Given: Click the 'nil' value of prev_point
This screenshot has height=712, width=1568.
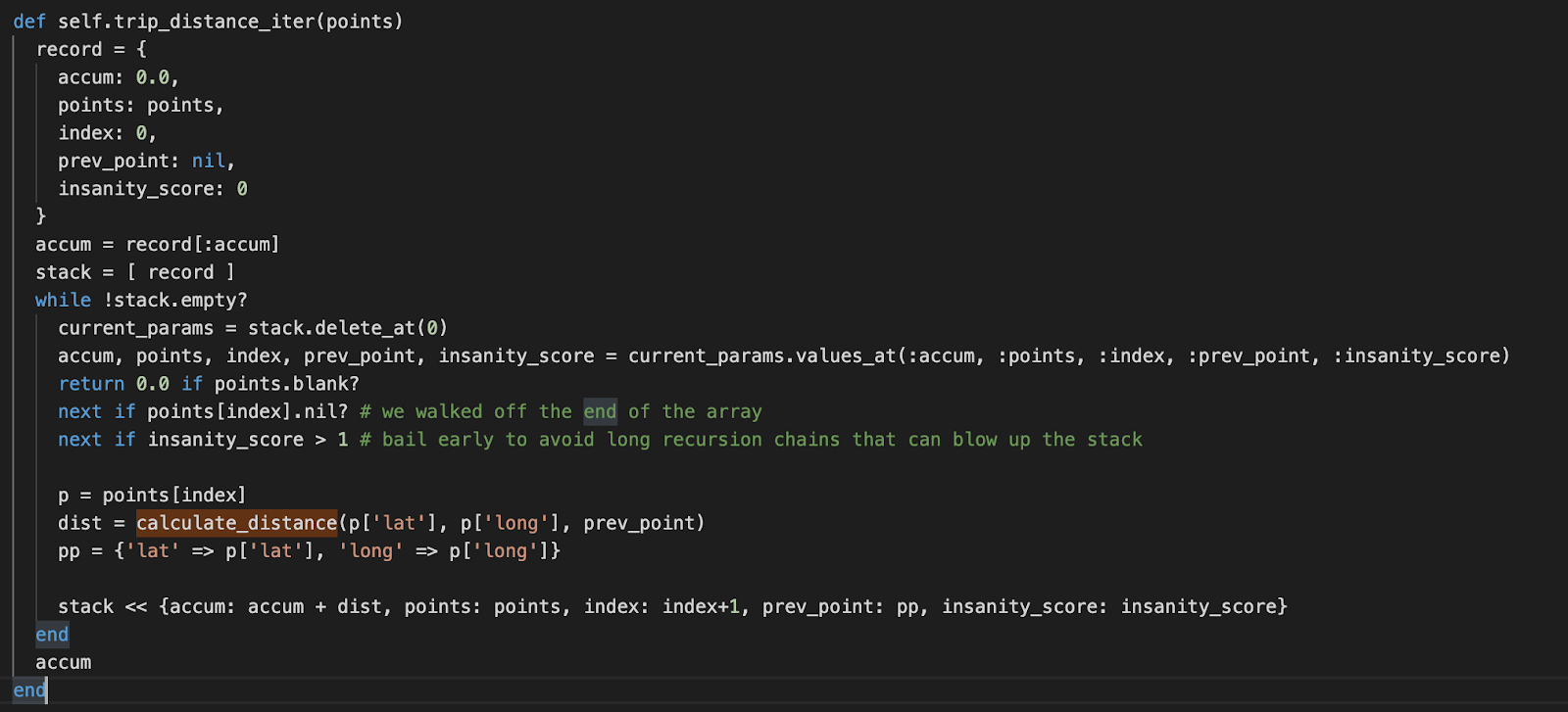Looking at the screenshot, I should [x=208, y=161].
